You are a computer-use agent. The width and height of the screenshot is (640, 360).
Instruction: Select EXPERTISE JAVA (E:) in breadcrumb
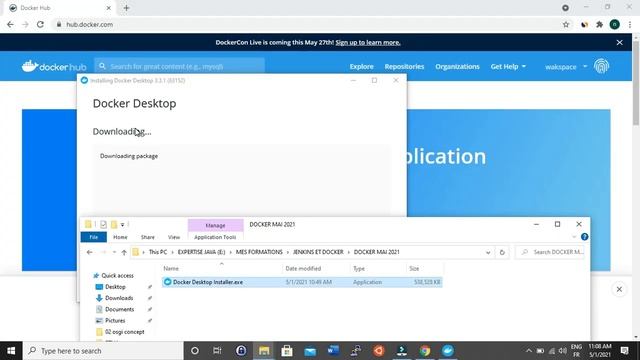click(201, 252)
